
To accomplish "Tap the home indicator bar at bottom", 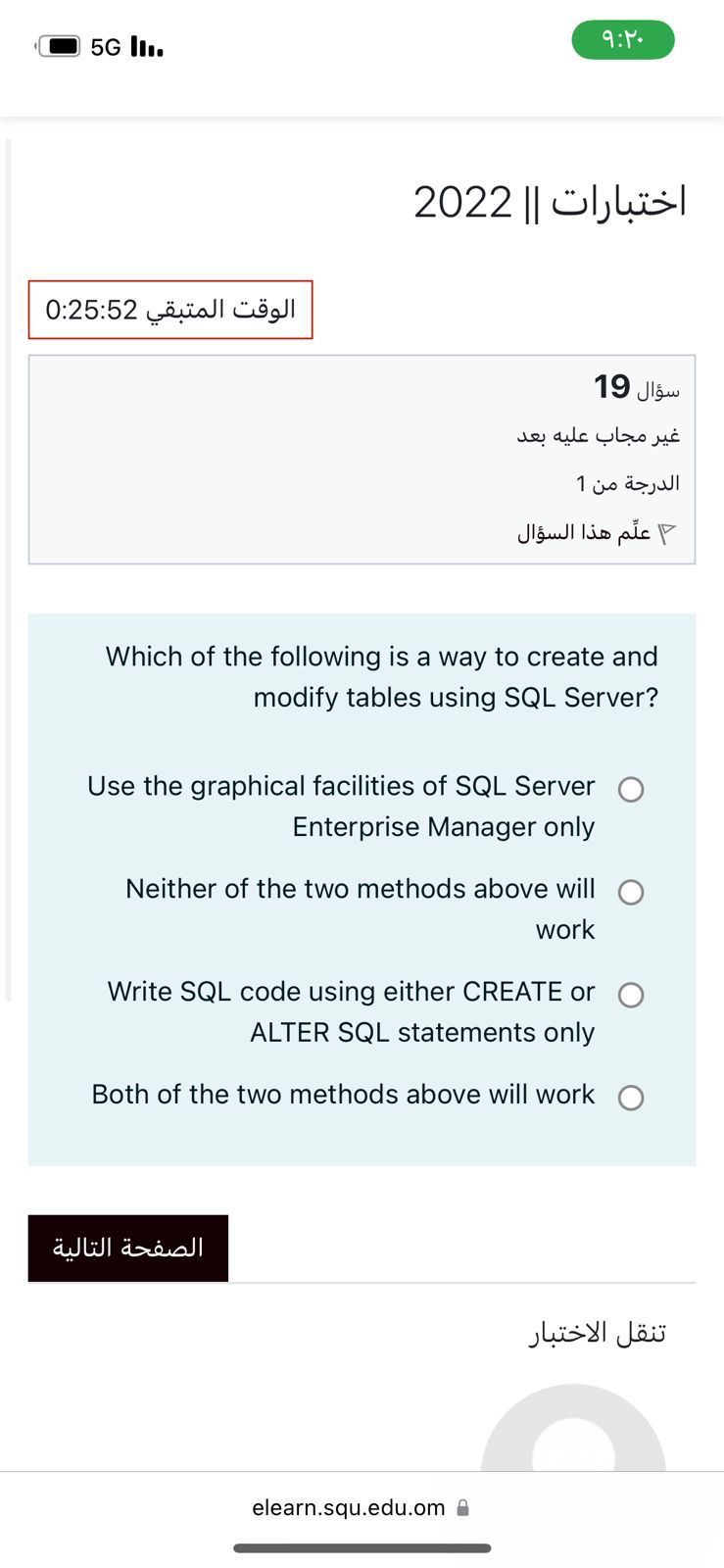I will click(362, 1548).
